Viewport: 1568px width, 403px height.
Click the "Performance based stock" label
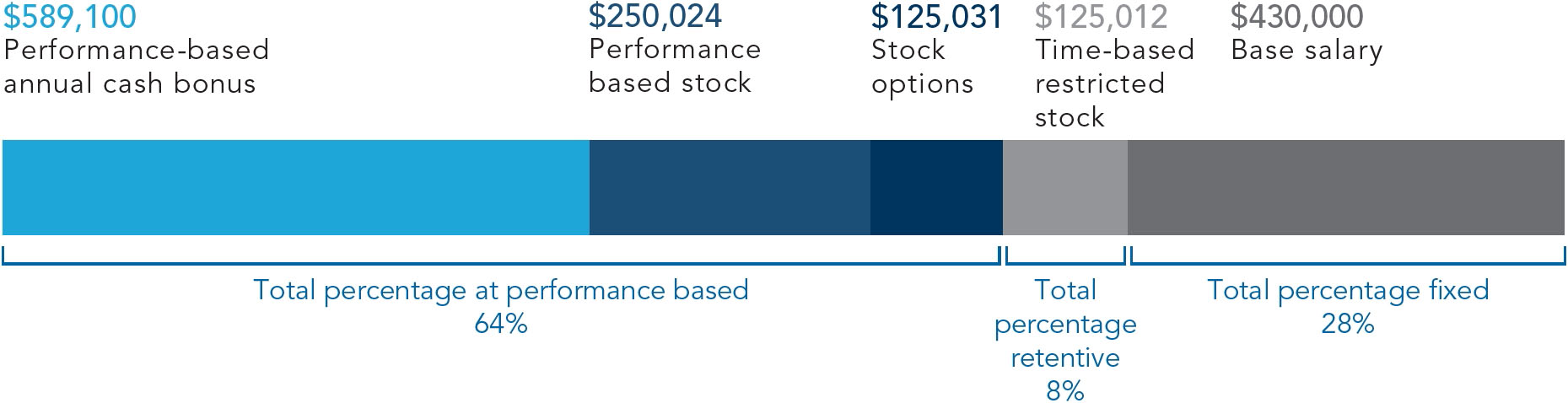coord(675,66)
